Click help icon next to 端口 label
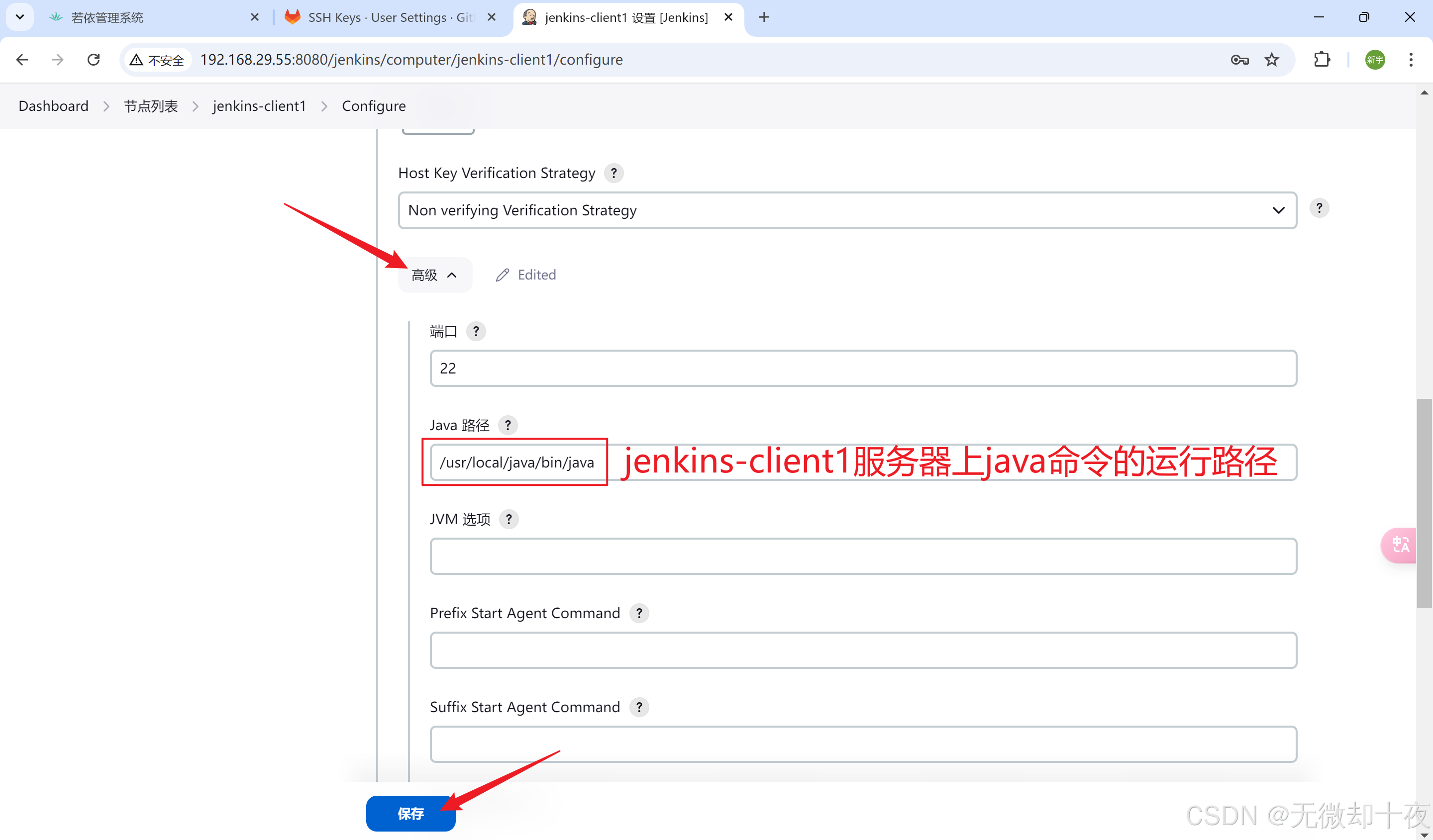1433x840 pixels. click(x=475, y=331)
